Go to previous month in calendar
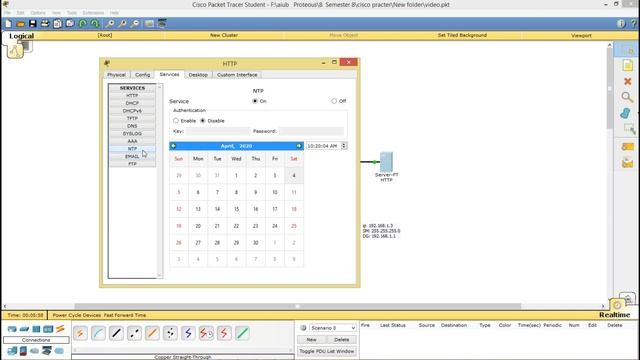The width and height of the screenshot is (640, 360). 173,146
